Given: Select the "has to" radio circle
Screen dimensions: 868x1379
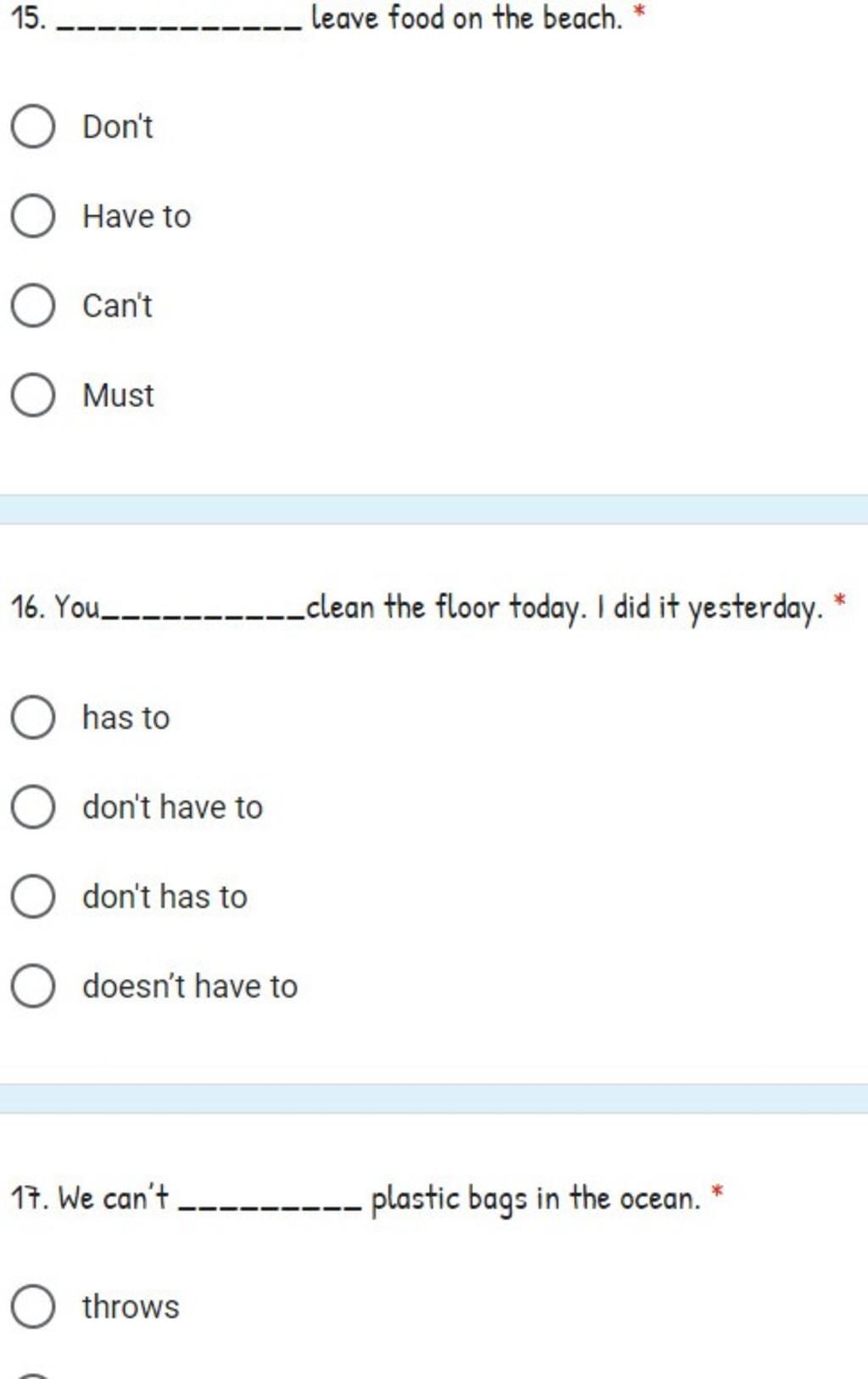Looking at the screenshot, I should (33, 717).
